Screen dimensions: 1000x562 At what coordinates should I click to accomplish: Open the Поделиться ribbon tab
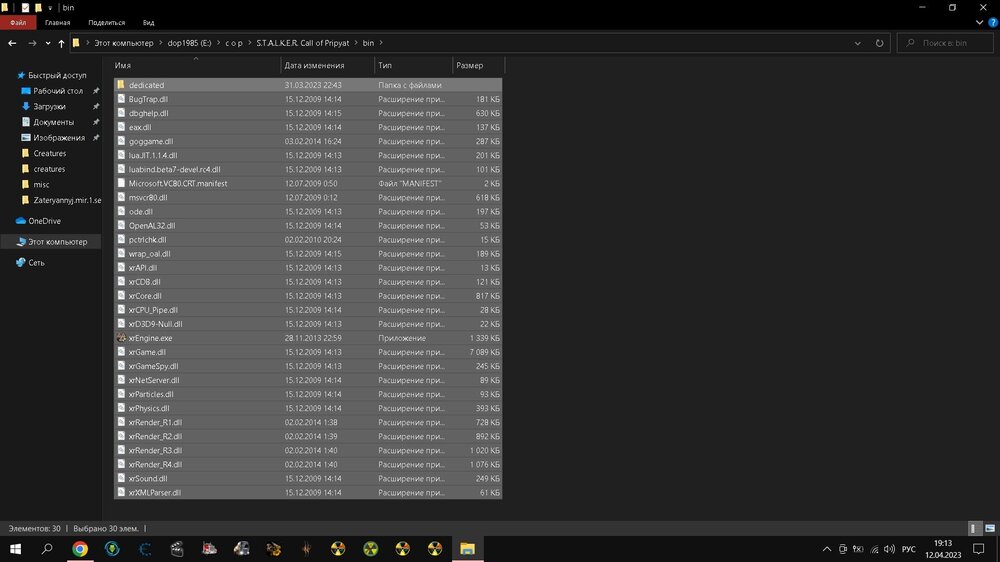[107, 22]
